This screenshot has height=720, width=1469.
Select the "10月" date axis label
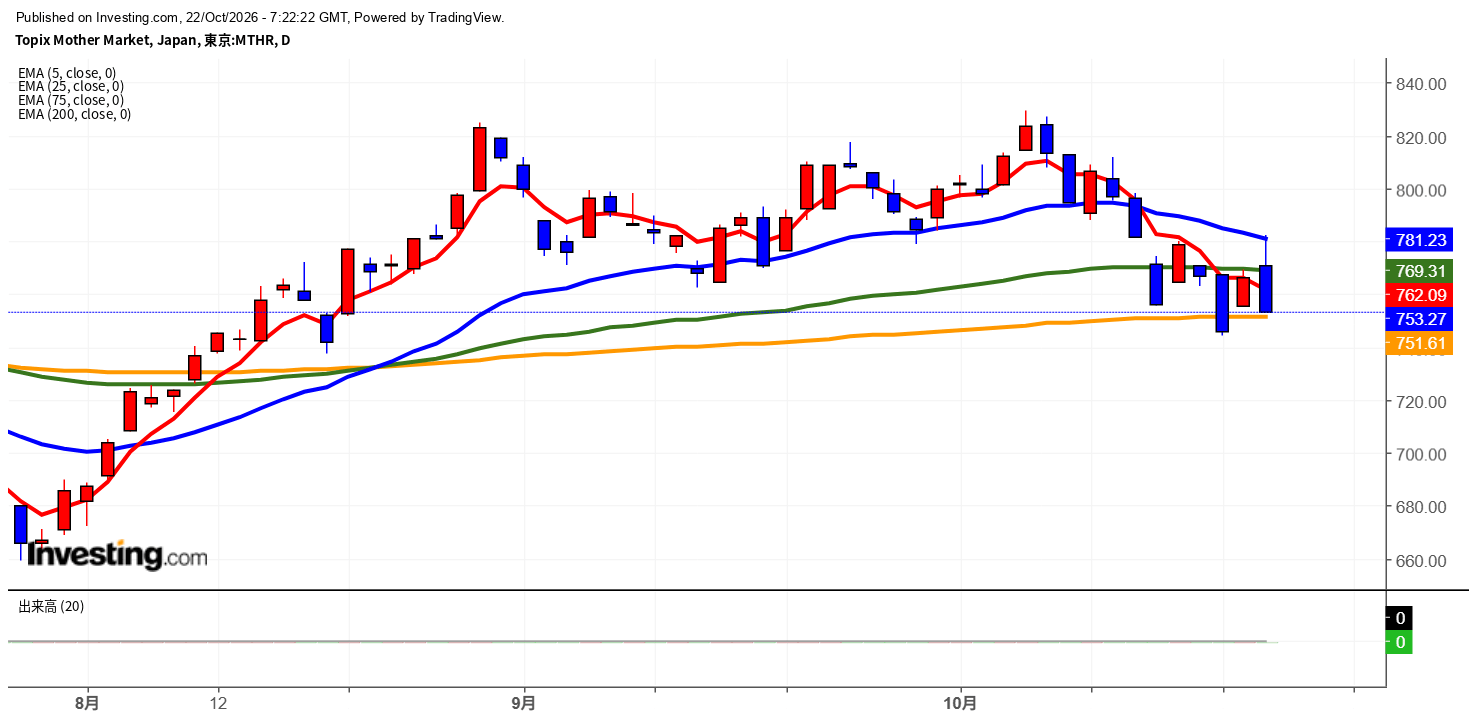[x=961, y=703]
